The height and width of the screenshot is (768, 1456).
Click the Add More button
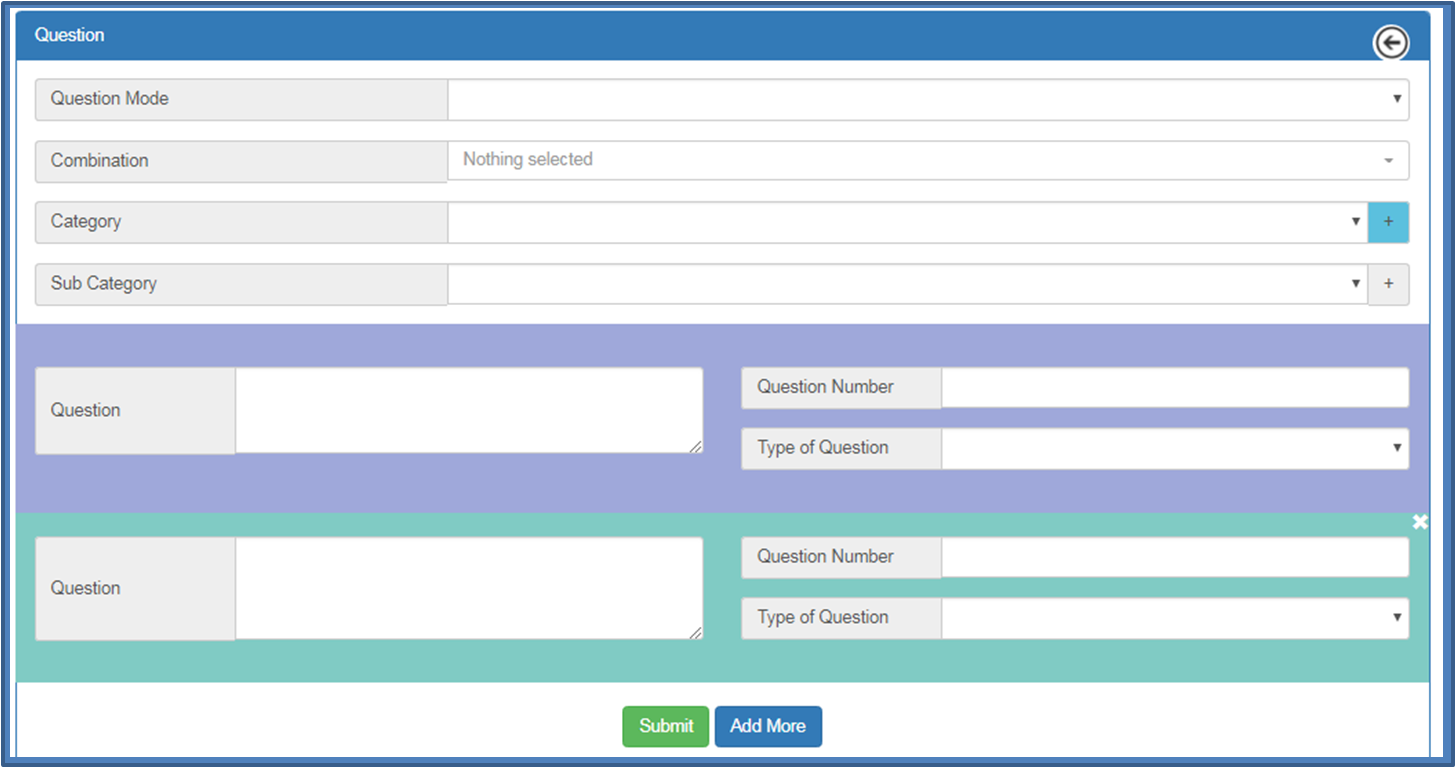click(768, 726)
